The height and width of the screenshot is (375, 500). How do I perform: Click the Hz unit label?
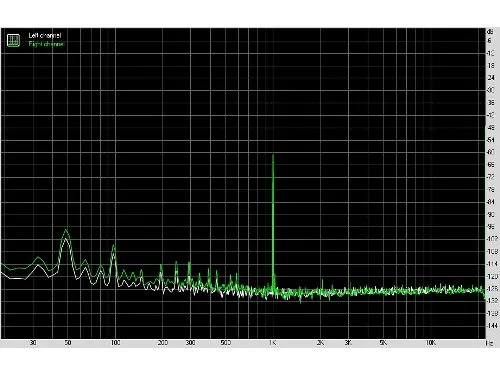point(489,343)
